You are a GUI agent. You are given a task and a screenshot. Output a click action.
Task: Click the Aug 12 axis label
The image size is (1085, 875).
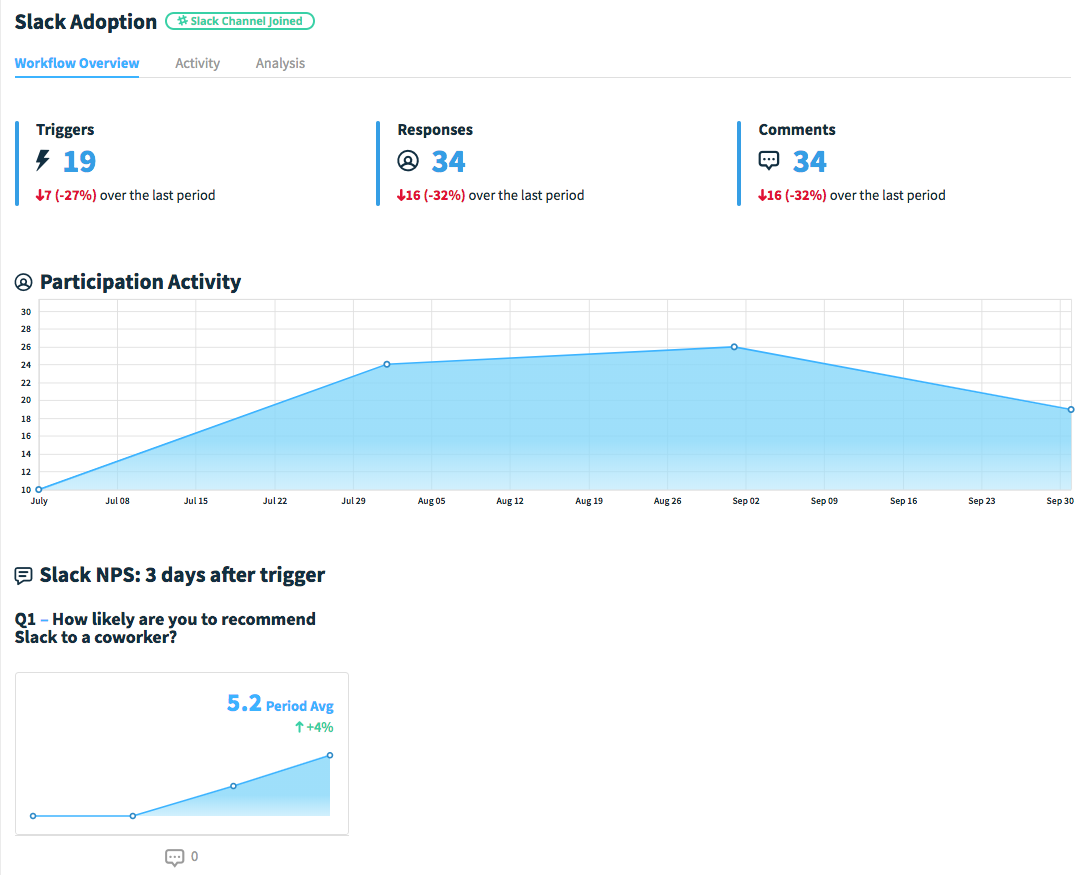tap(510, 501)
